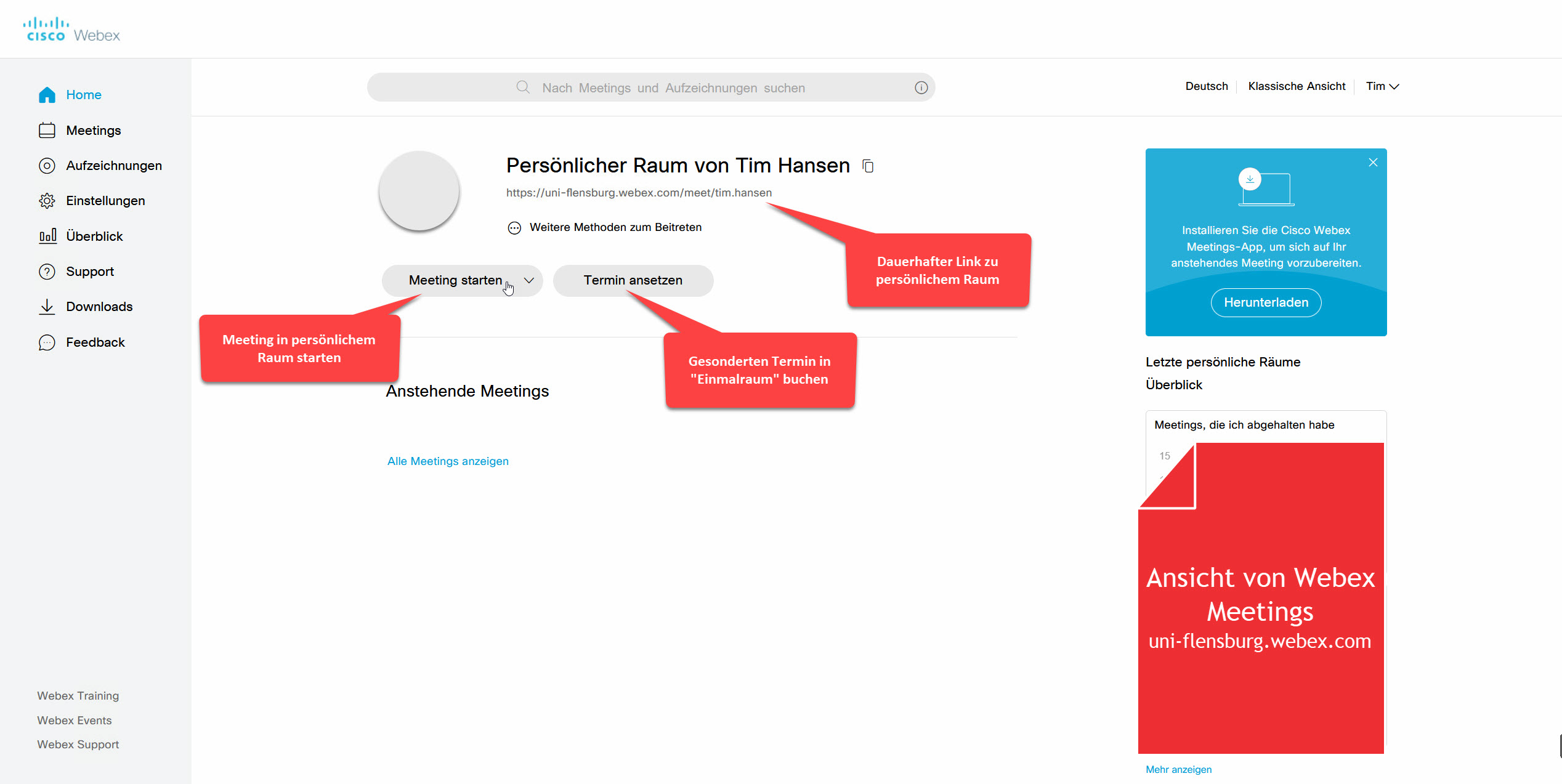
Task: Copy the personal room link icon
Action: 868,166
